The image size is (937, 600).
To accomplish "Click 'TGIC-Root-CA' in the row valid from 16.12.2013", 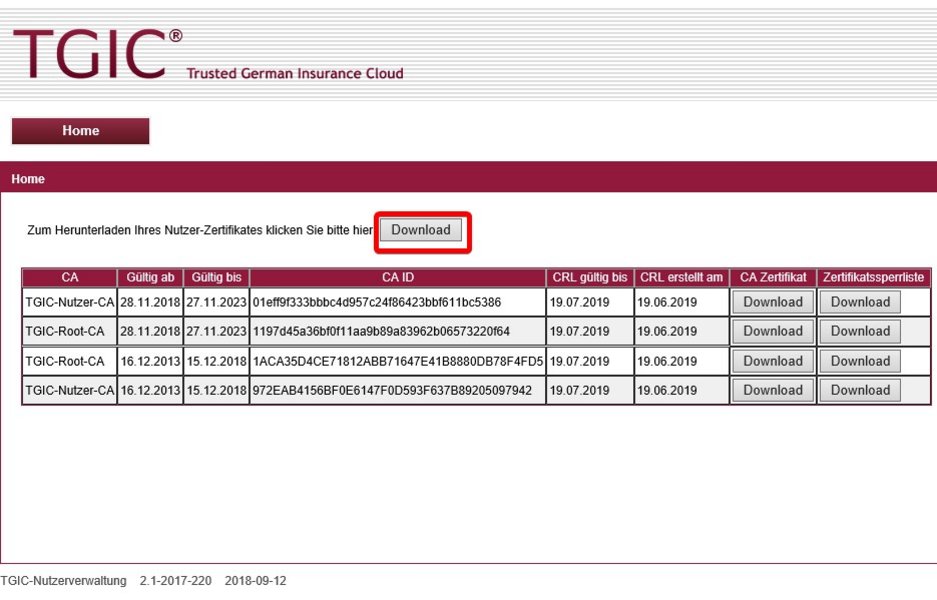I will [x=65, y=362].
